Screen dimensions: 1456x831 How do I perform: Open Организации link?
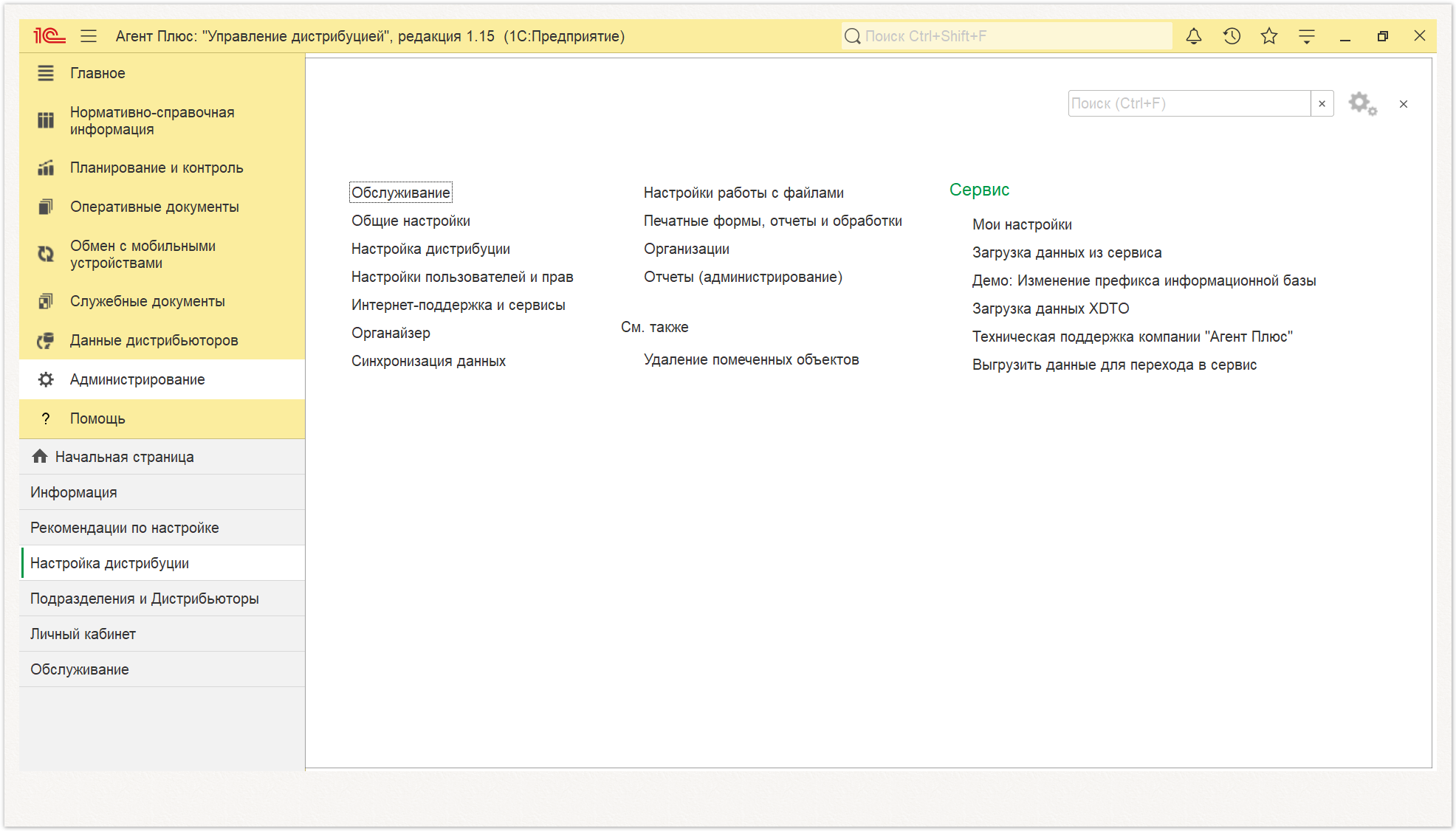[687, 249]
